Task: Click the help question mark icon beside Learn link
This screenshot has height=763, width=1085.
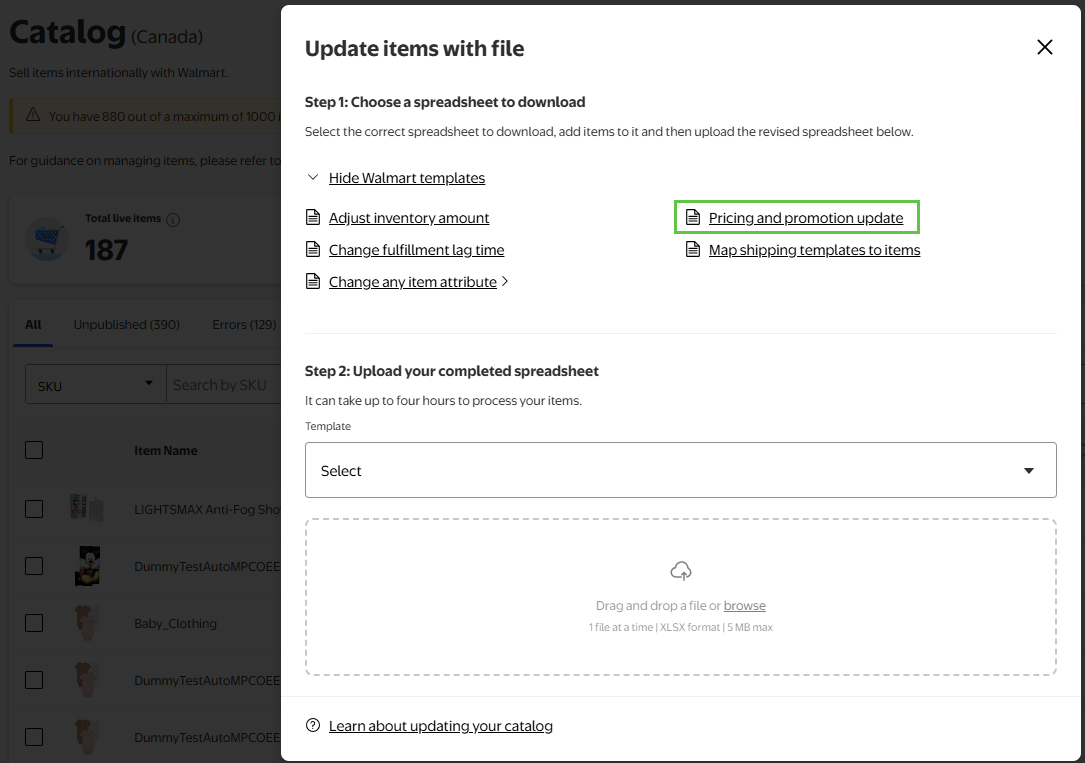Action: 313,726
